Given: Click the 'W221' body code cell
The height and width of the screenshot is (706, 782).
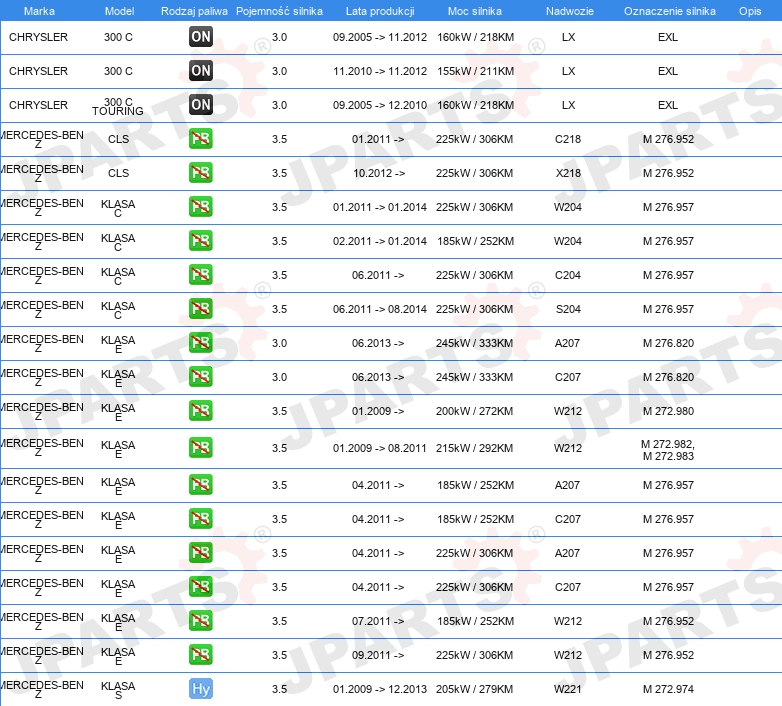Looking at the screenshot, I should point(568,689).
